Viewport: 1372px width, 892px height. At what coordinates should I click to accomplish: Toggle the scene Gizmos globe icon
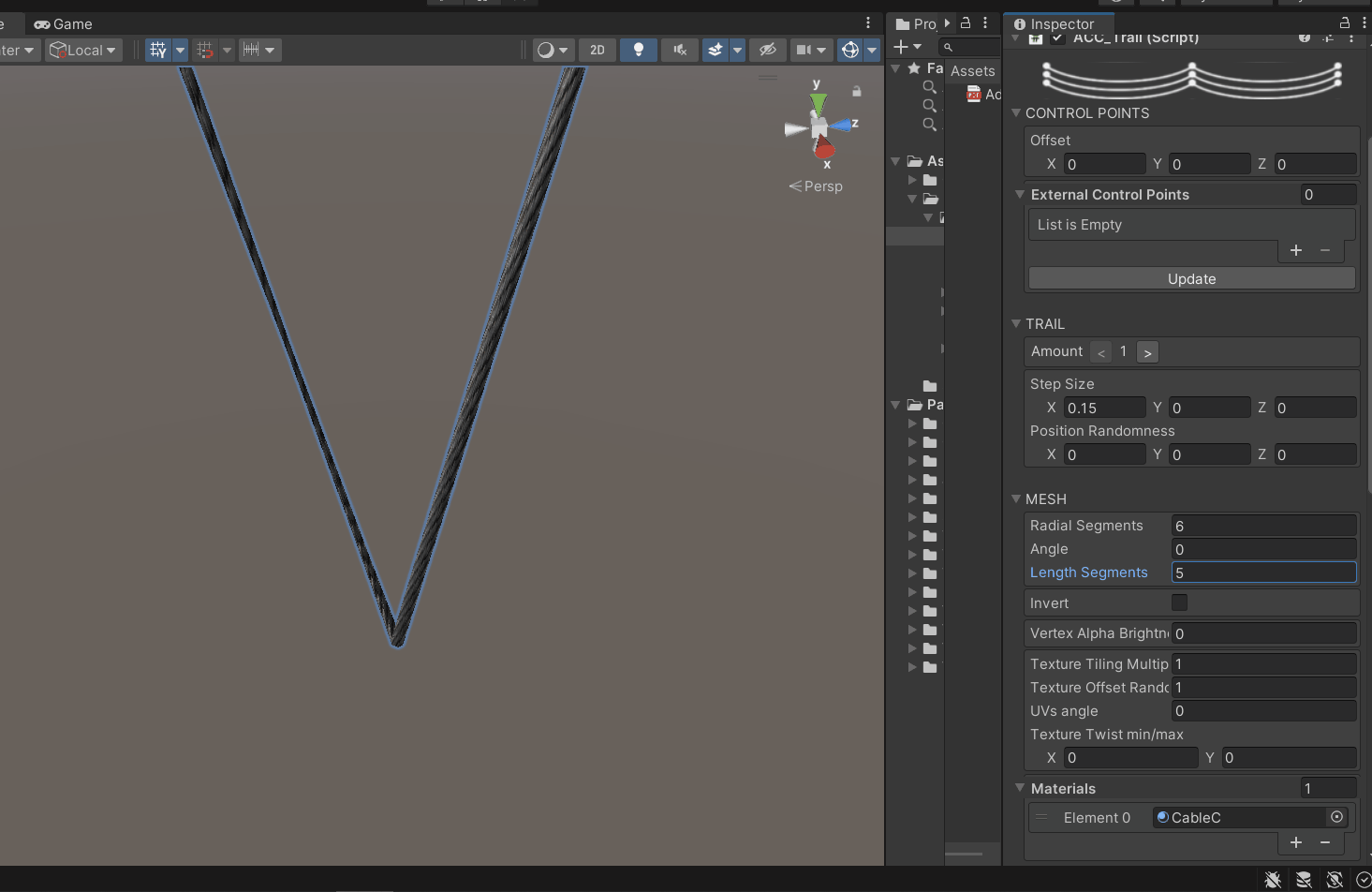click(x=850, y=51)
